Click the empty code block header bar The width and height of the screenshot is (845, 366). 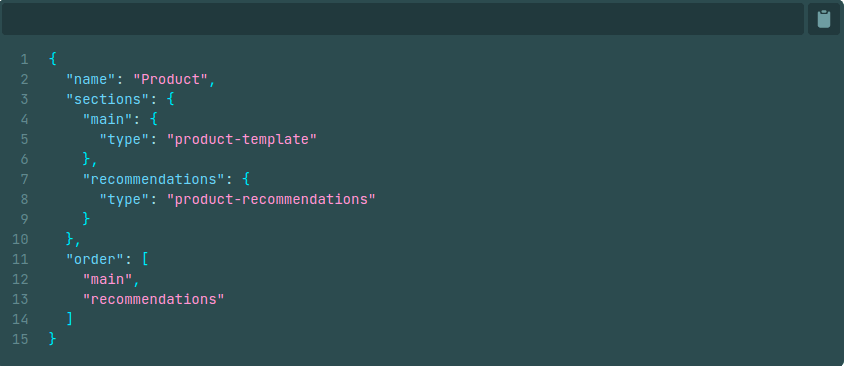click(403, 19)
